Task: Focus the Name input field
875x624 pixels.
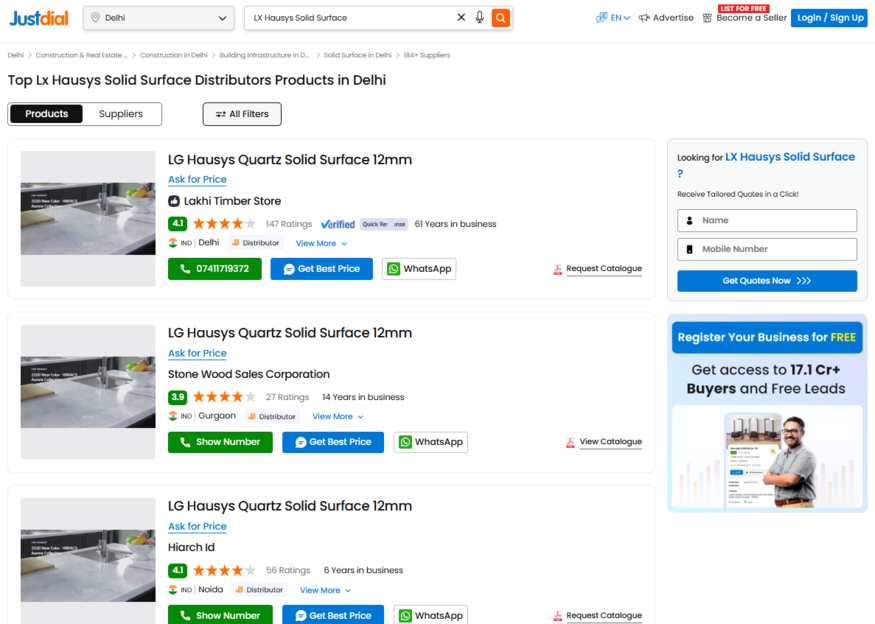Action: click(767, 220)
